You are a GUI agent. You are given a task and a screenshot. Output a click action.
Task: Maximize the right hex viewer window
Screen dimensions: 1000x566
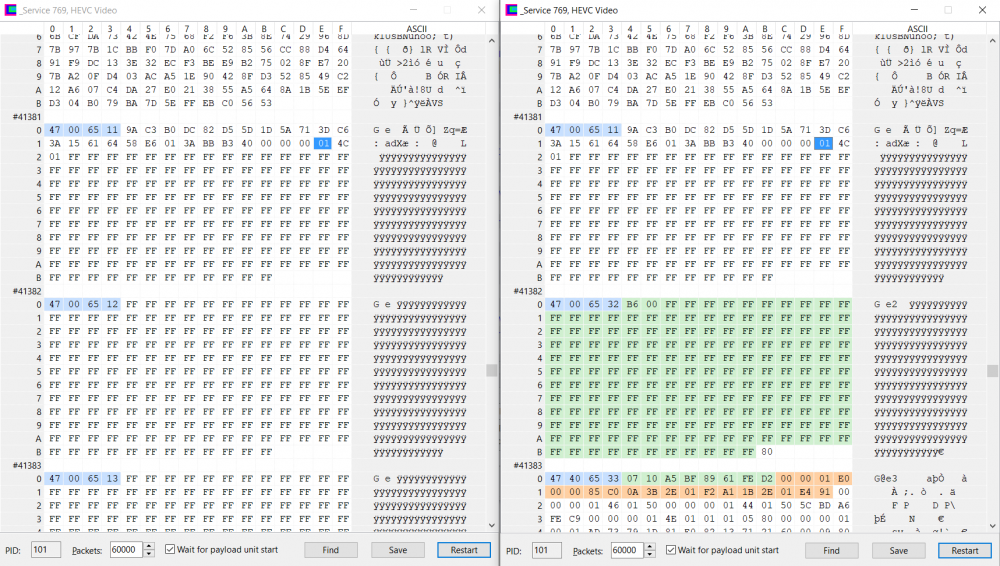948,9
